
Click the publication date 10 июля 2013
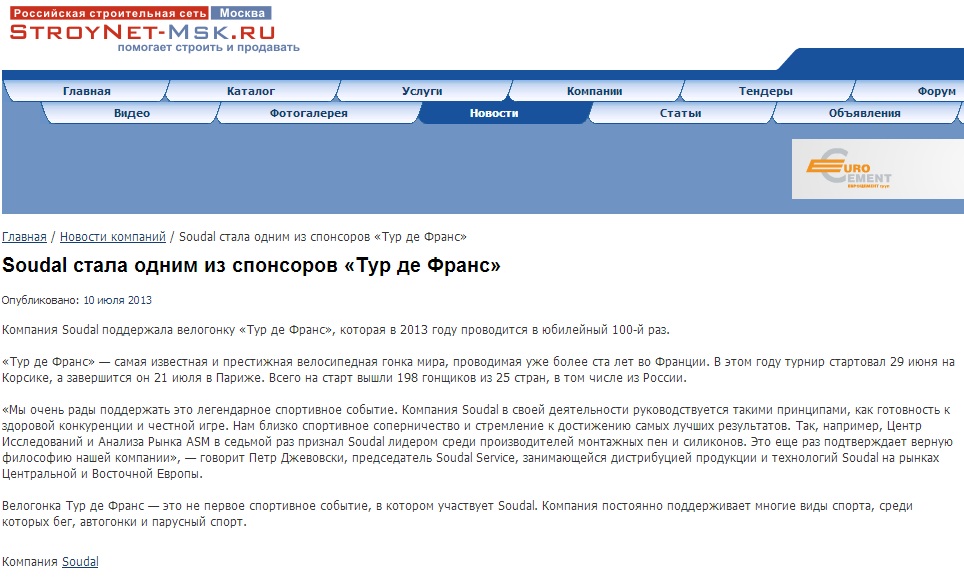(x=117, y=300)
